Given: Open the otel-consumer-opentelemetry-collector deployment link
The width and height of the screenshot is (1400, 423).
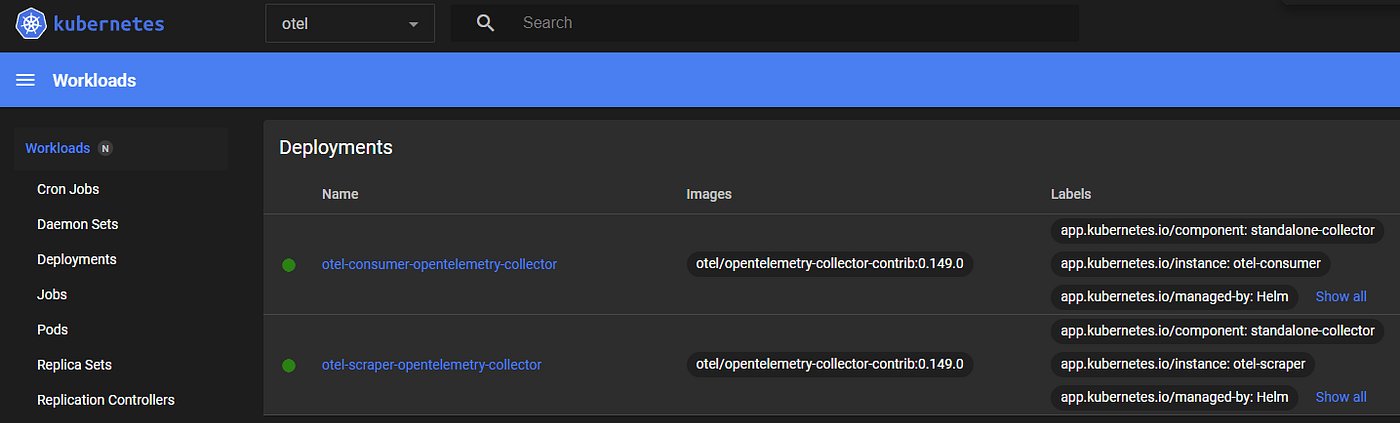Looking at the screenshot, I should point(439,264).
